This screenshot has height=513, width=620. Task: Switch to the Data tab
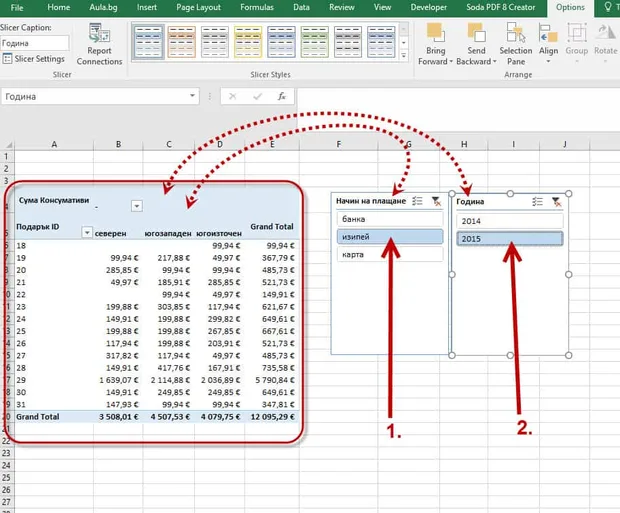(301, 8)
